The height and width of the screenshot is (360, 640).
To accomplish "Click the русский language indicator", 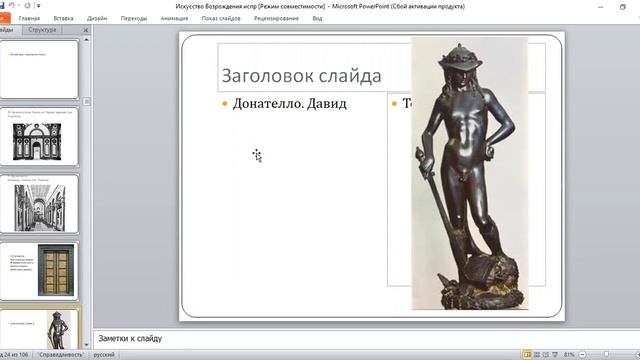I will tap(104, 355).
